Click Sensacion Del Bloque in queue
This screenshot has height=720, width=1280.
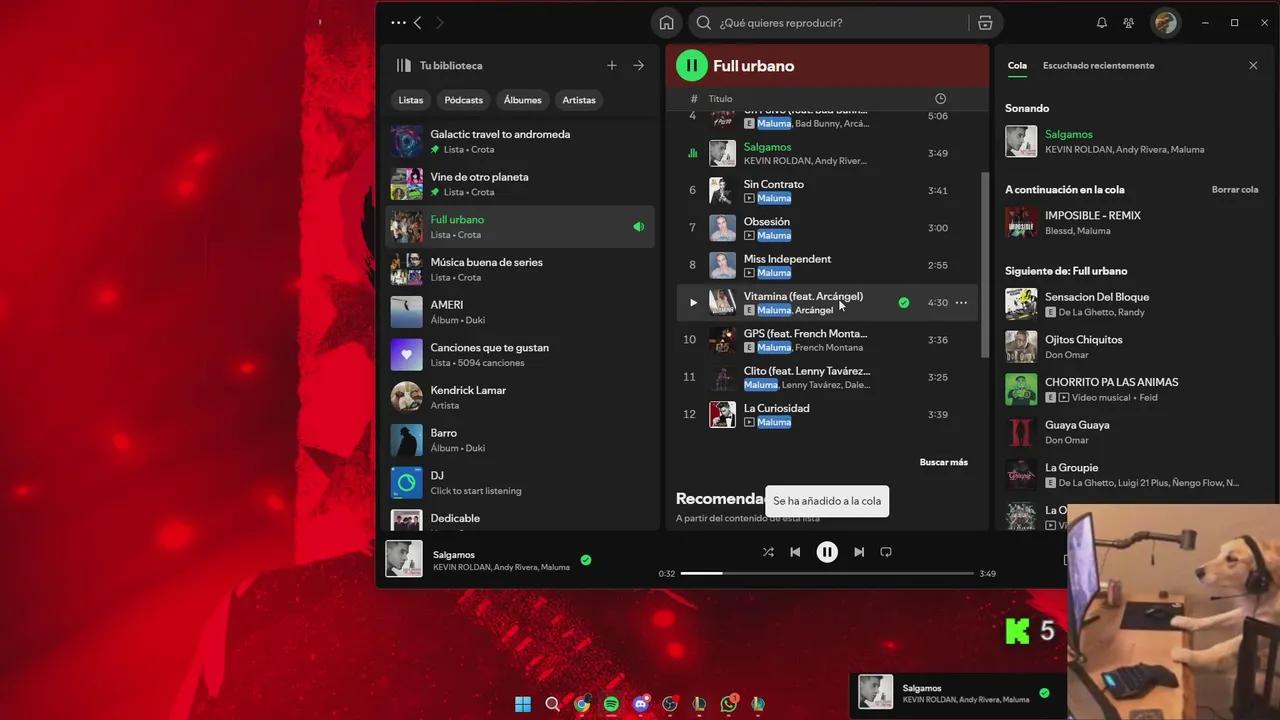[1097, 297]
